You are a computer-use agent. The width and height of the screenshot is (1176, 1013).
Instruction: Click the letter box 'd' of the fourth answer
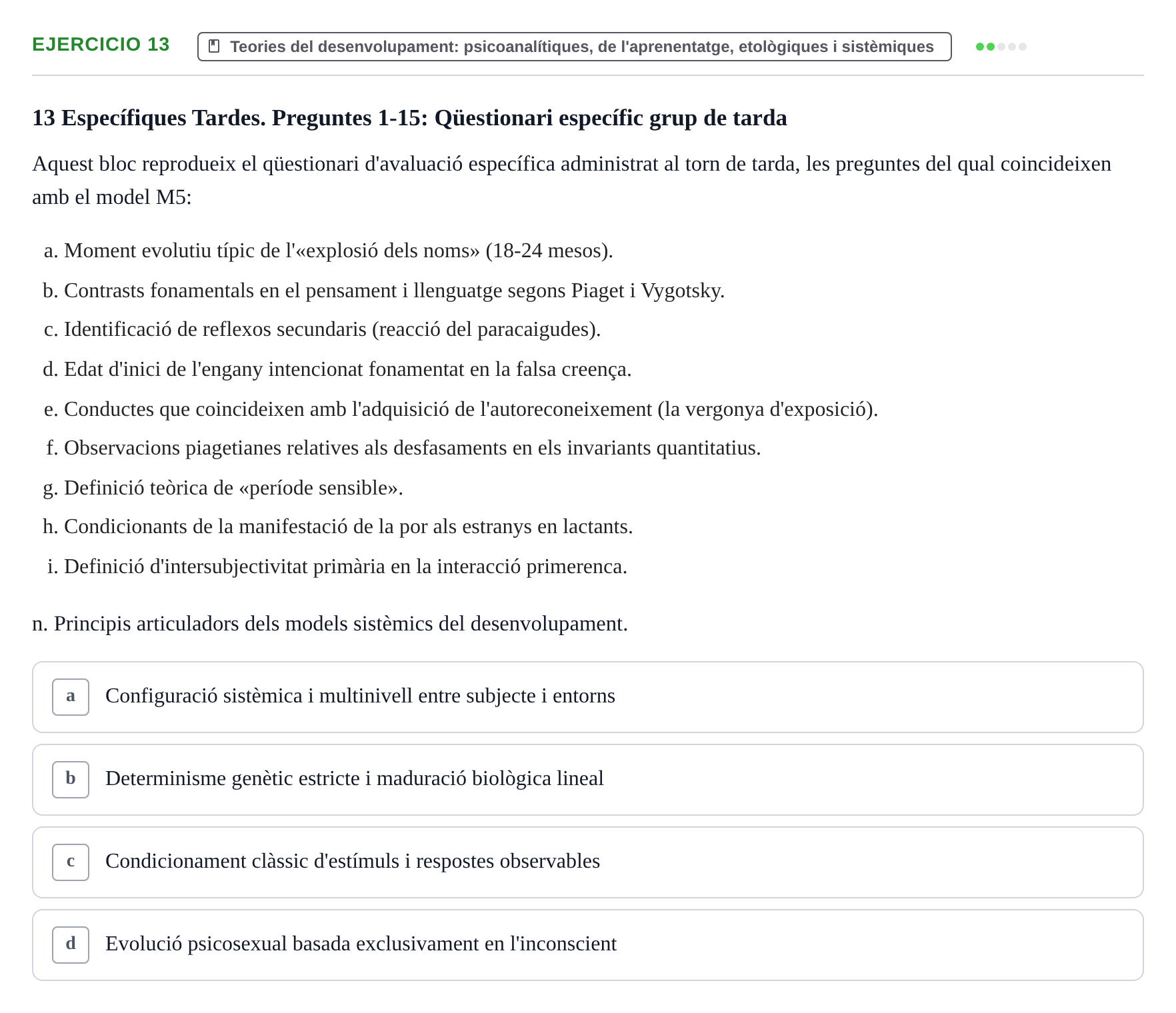(71, 945)
